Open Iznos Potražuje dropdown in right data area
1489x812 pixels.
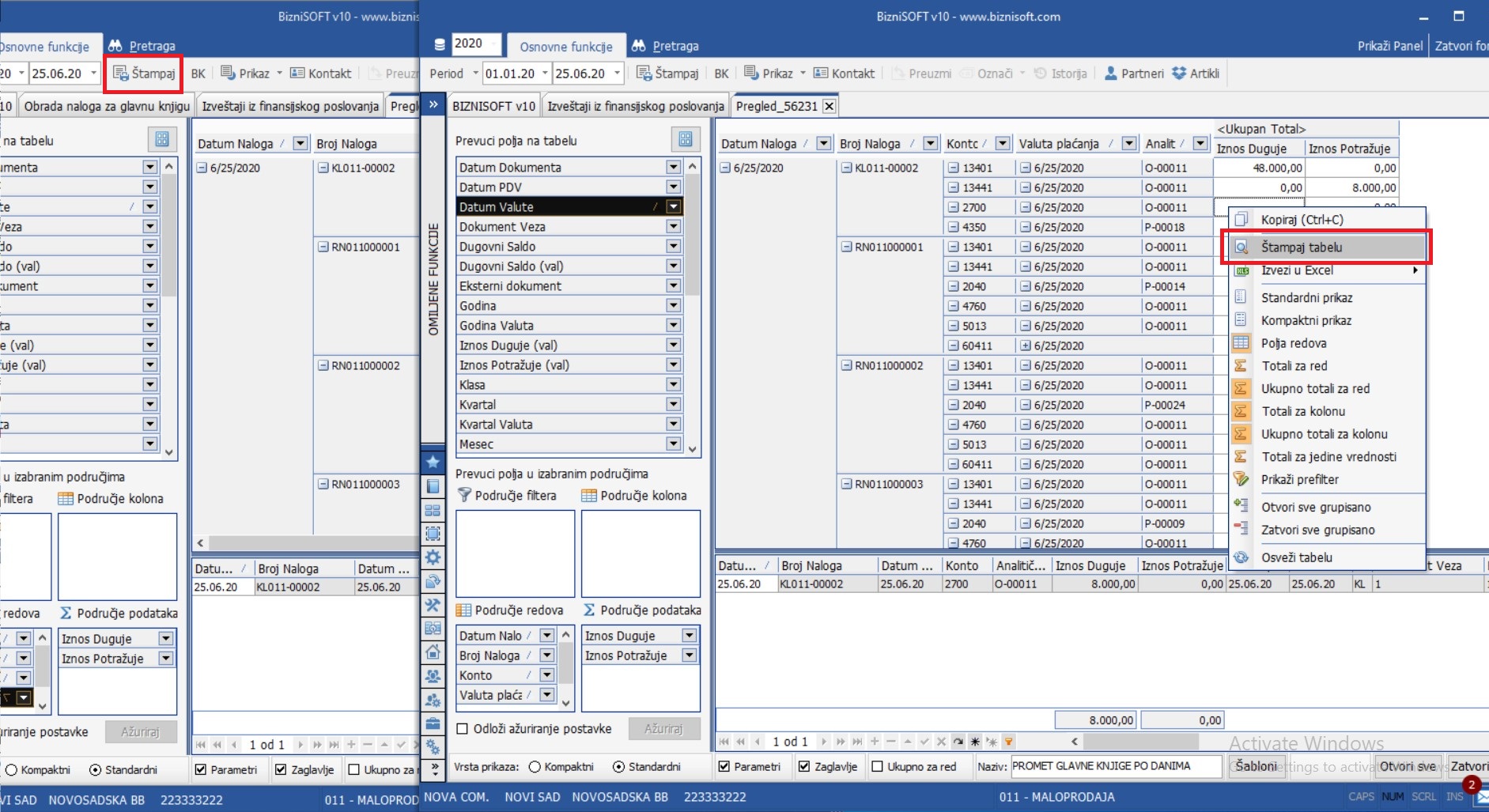(690, 655)
